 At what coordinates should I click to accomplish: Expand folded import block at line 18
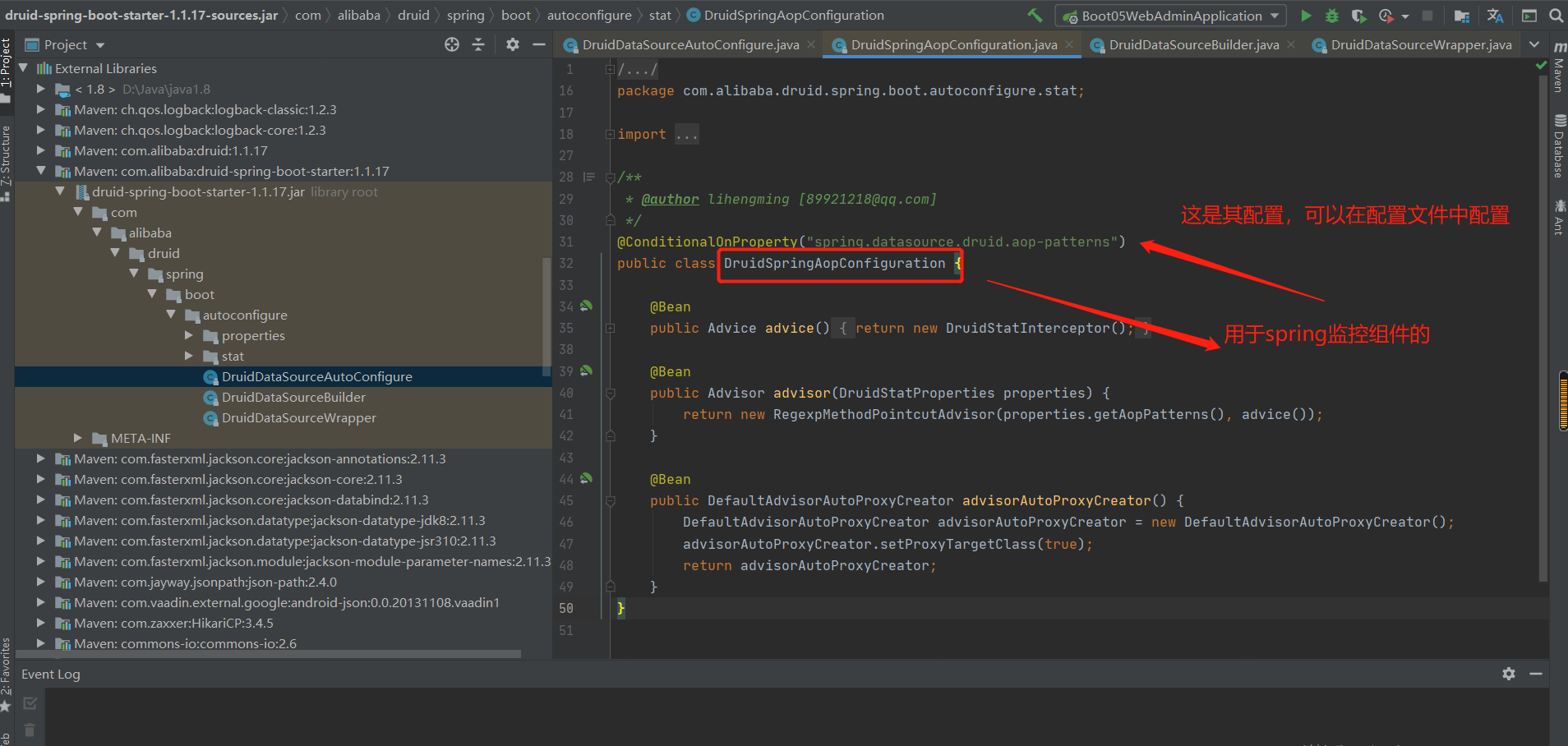click(x=610, y=134)
